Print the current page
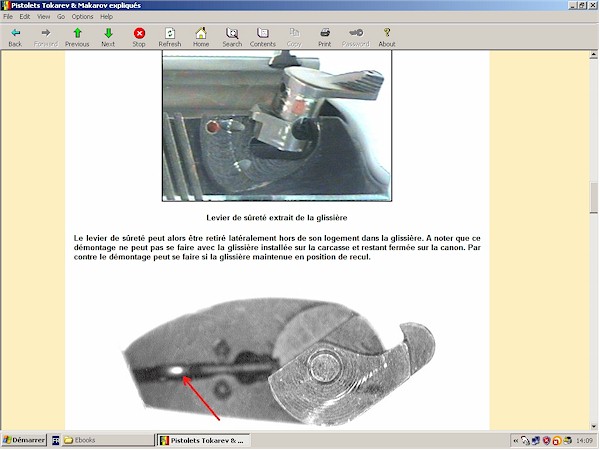Viewport: 600px width, 450px height. click(325, 37)
